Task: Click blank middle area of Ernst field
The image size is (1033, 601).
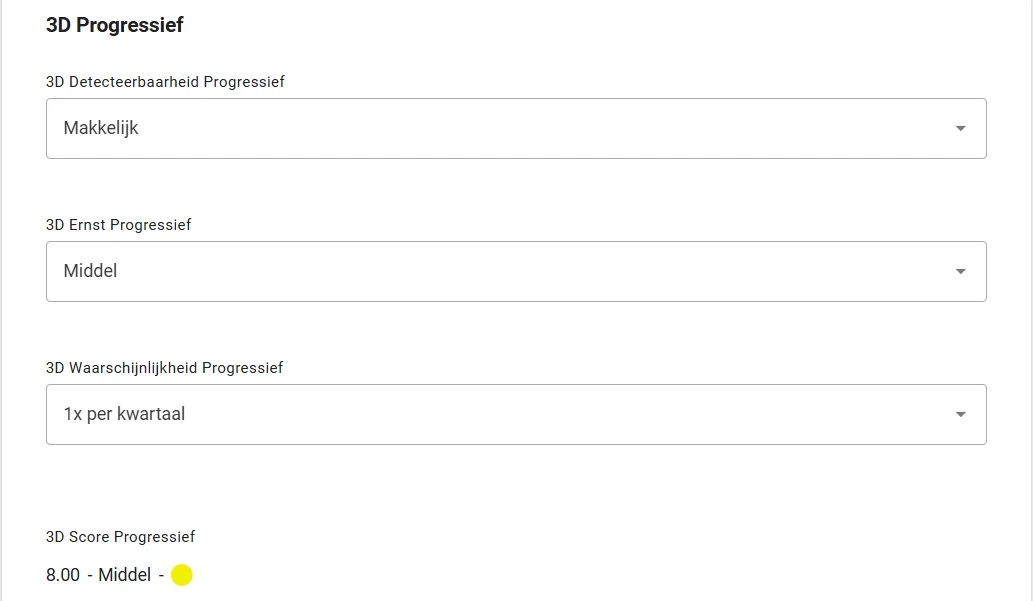Action: click(527, 272)
